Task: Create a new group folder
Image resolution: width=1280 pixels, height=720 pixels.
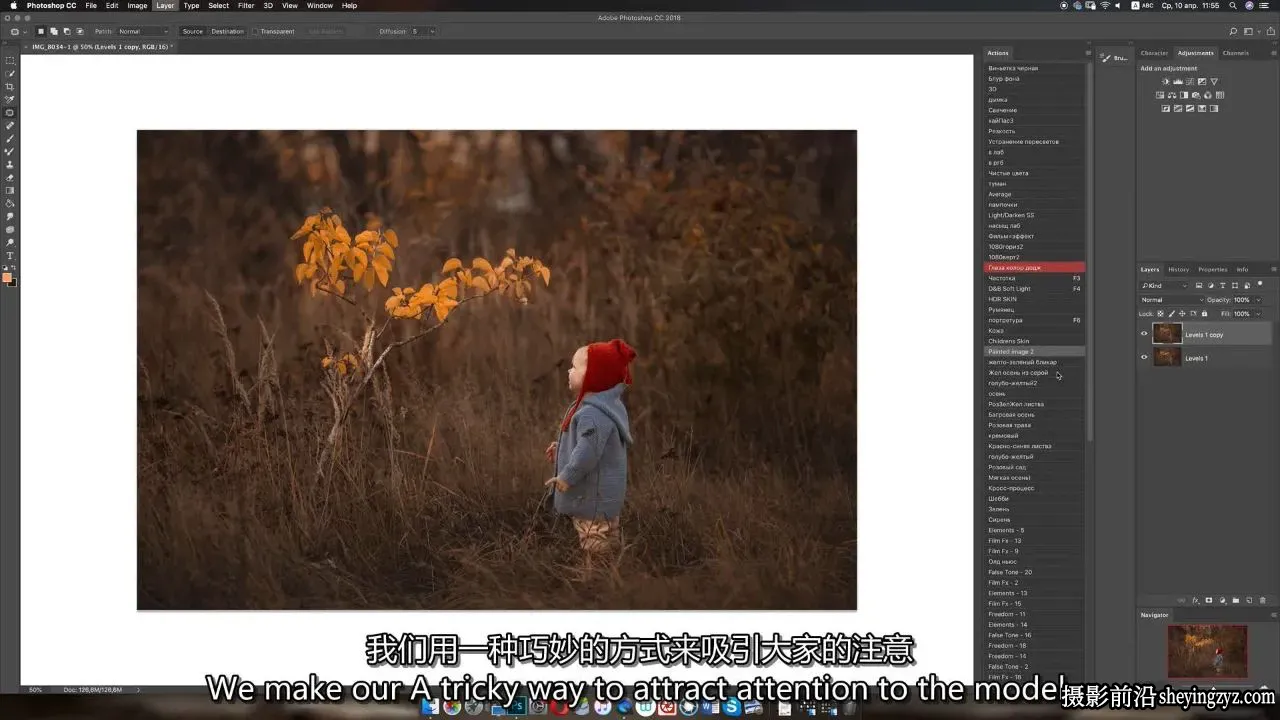Action: [1235, 600]
